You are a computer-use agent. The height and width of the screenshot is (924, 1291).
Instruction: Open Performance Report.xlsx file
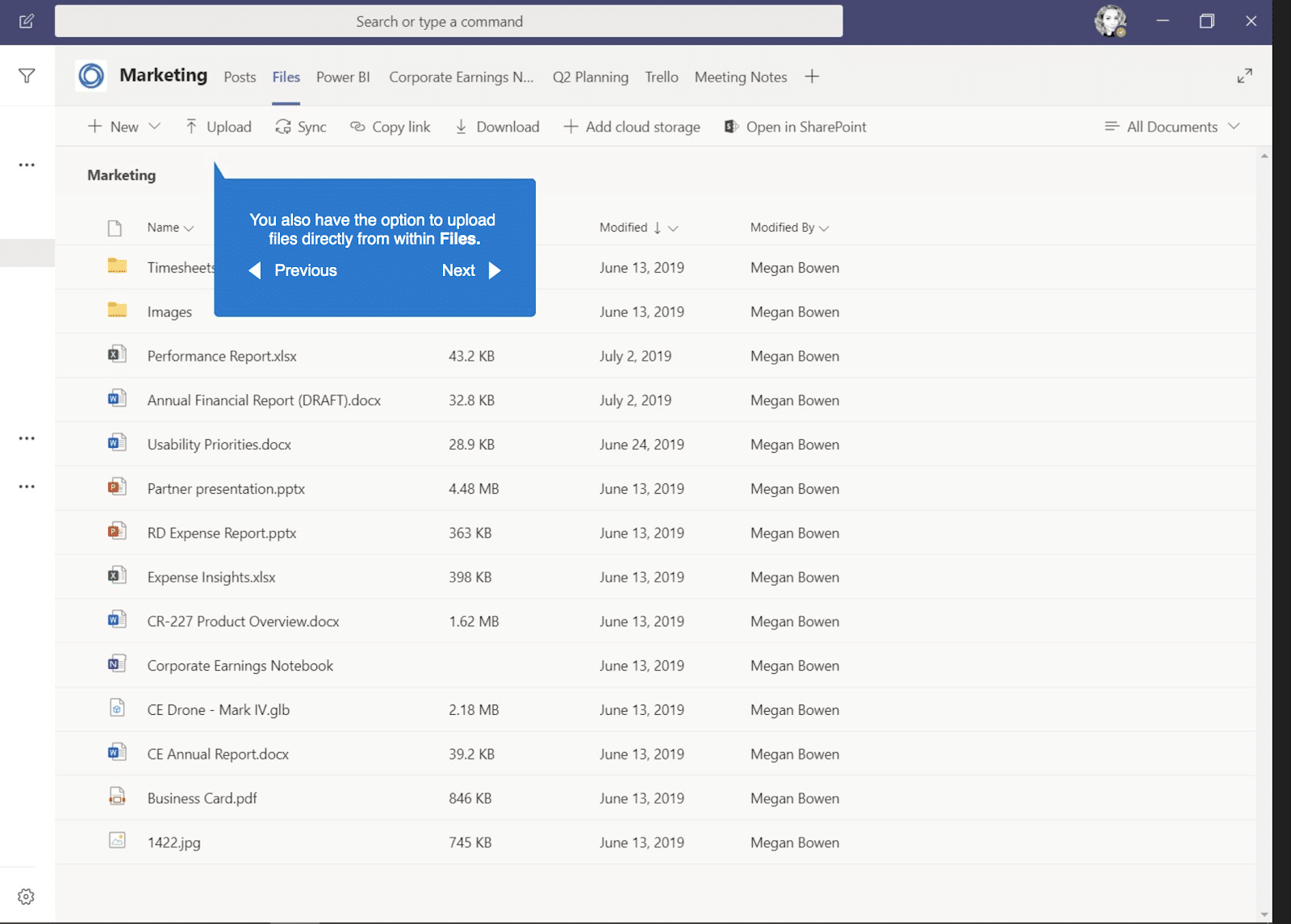[x=222, y=356]
